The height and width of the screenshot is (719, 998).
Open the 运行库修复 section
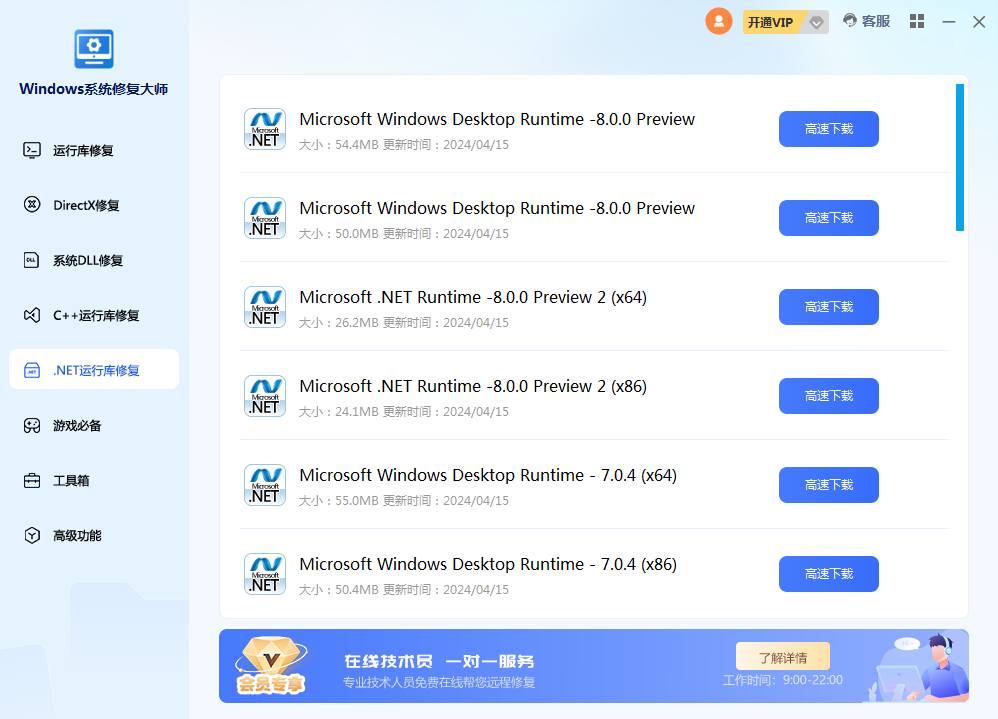point(83,150)
